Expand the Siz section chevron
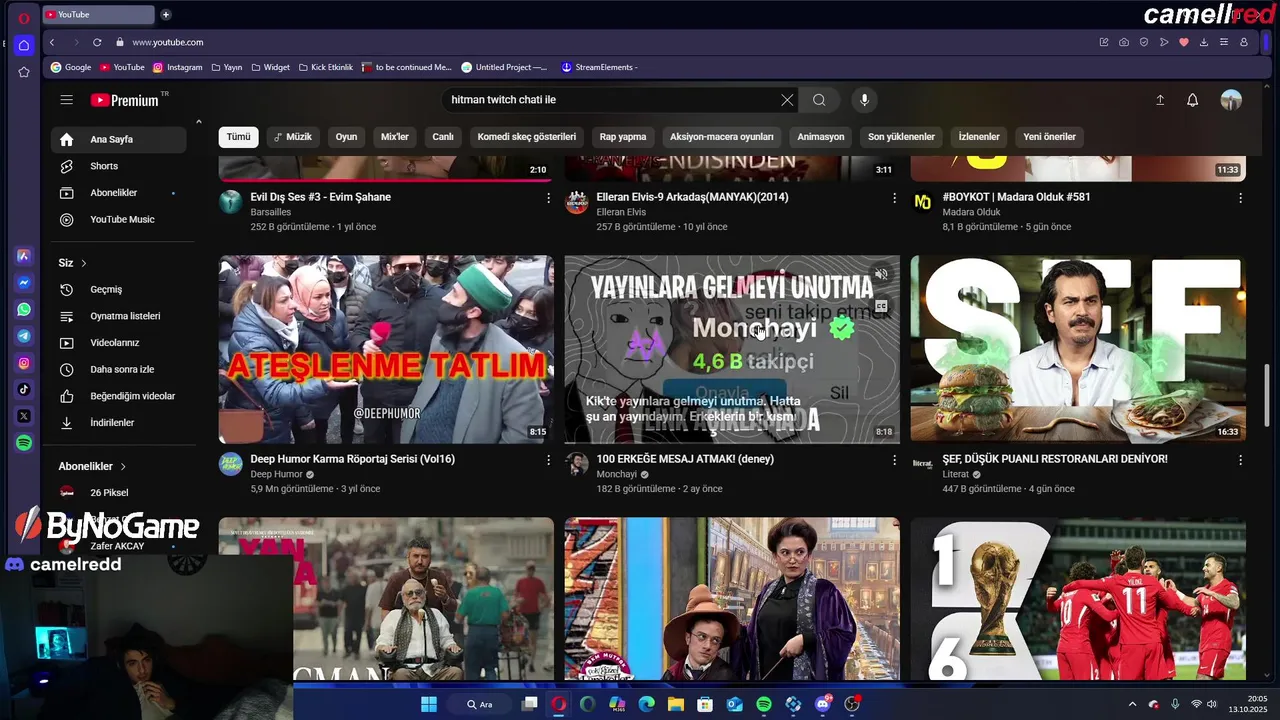The image size is (1280, 720). 84,263
